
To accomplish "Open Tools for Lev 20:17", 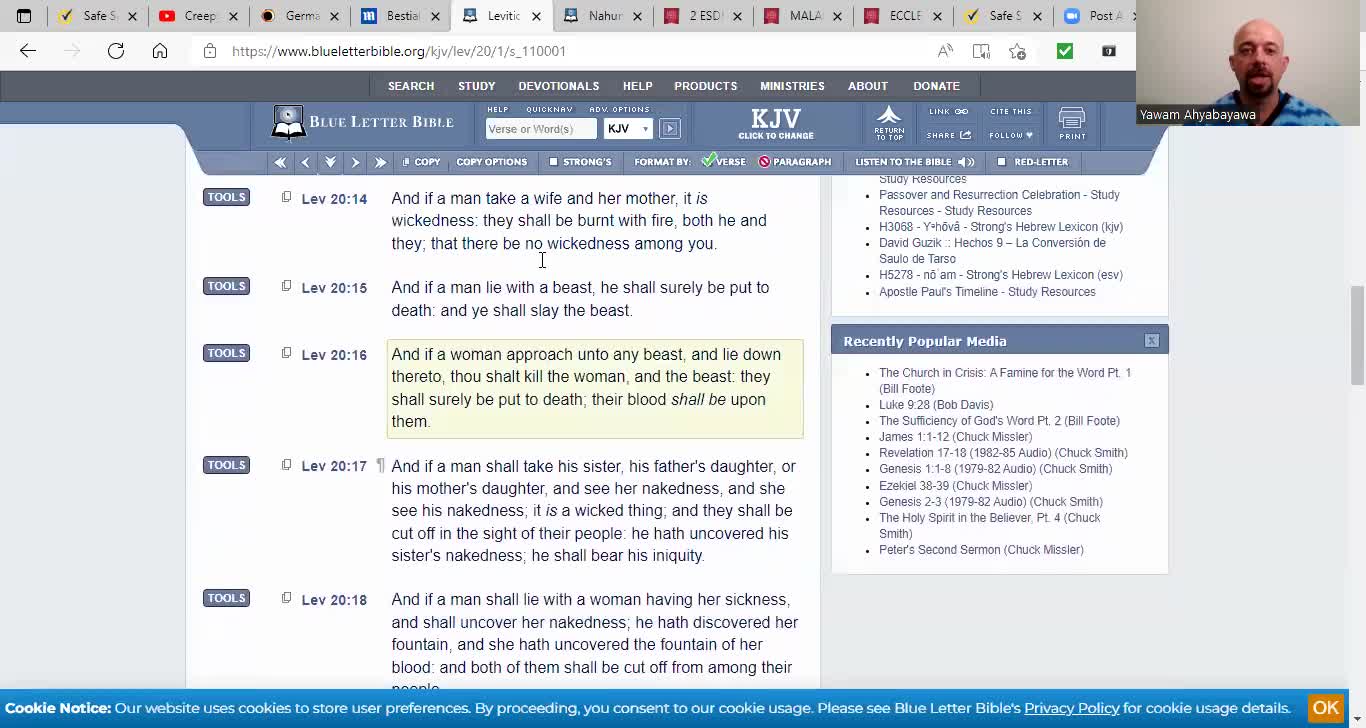I will click(x=226, y=465).
